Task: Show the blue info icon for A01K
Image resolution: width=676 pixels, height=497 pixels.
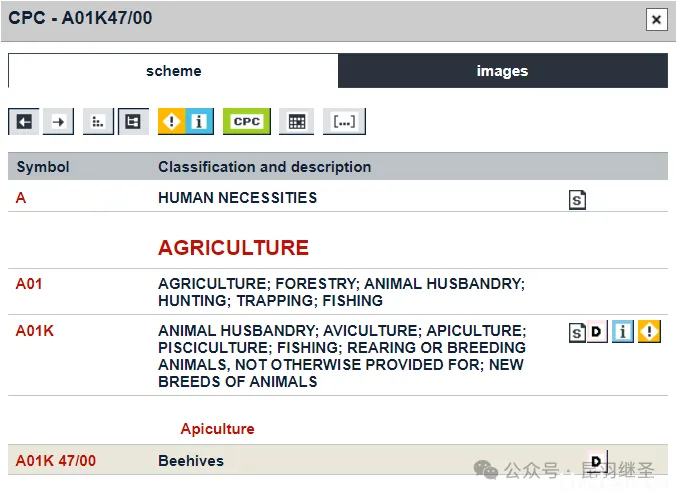Action: pyautogui.click(x=623, y=332)
